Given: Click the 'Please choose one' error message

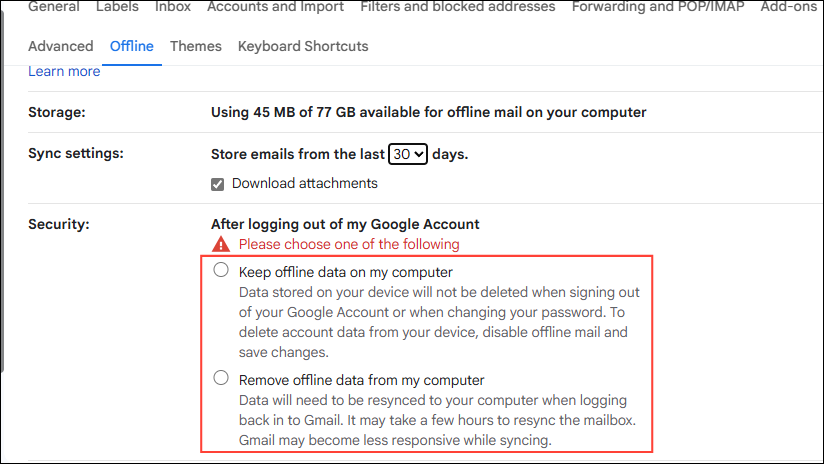Looking at the screenshot, I should coord(348,245).
